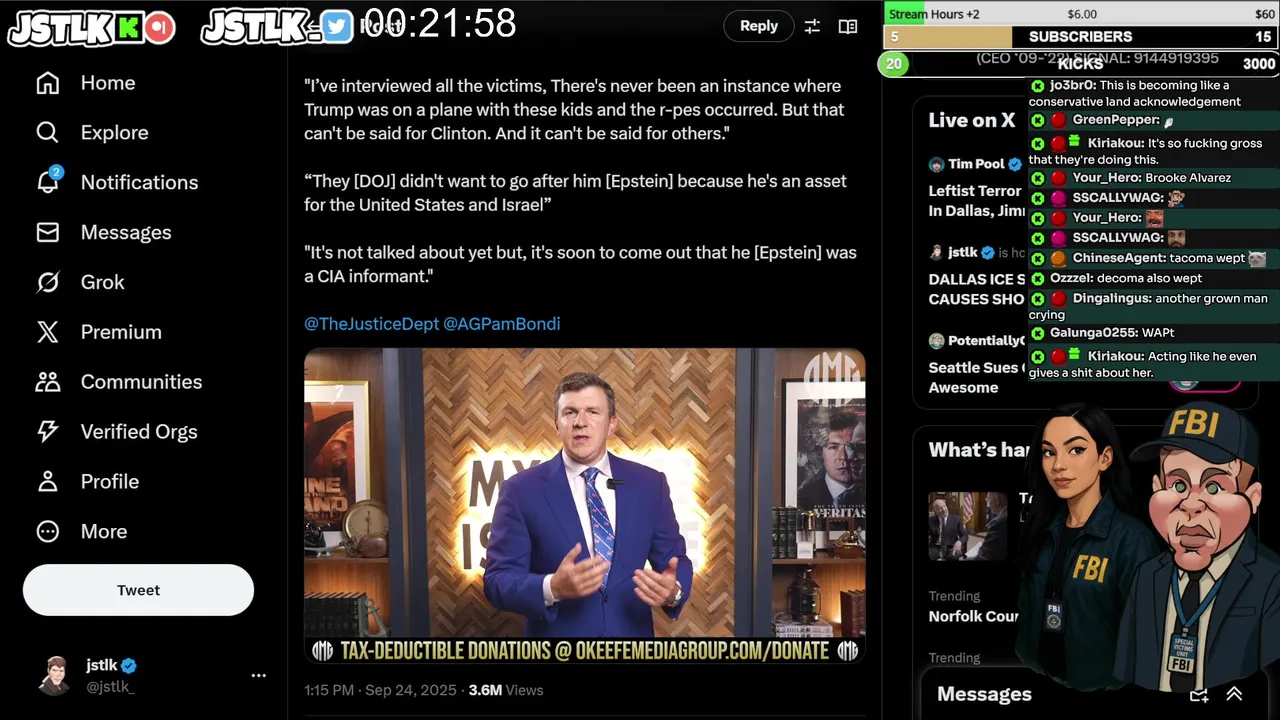Click trending news thumbnail under What's happening

coord(967,526)
